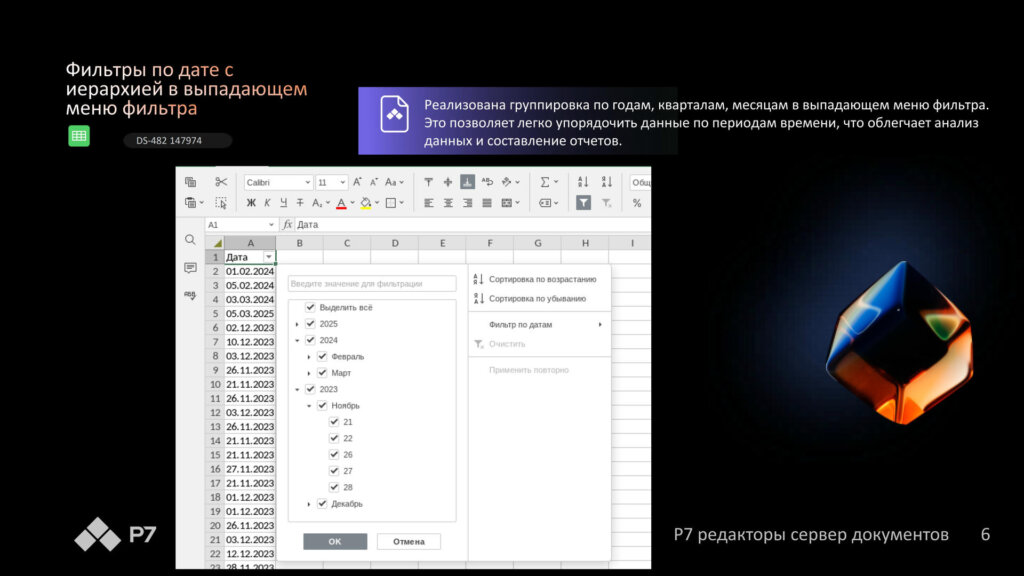The image size is (1024, 576).
Task: Click the percent style icon
Action: click(637, 203)
